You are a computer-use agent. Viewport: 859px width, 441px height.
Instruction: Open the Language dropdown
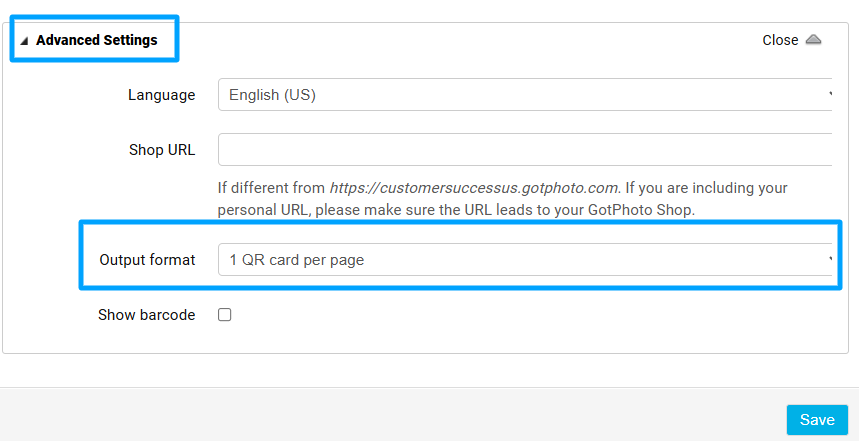point(525,95)
